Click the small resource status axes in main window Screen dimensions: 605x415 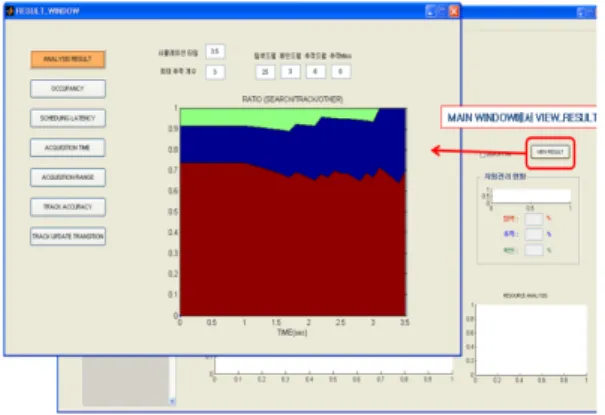[x=531, y=196]
